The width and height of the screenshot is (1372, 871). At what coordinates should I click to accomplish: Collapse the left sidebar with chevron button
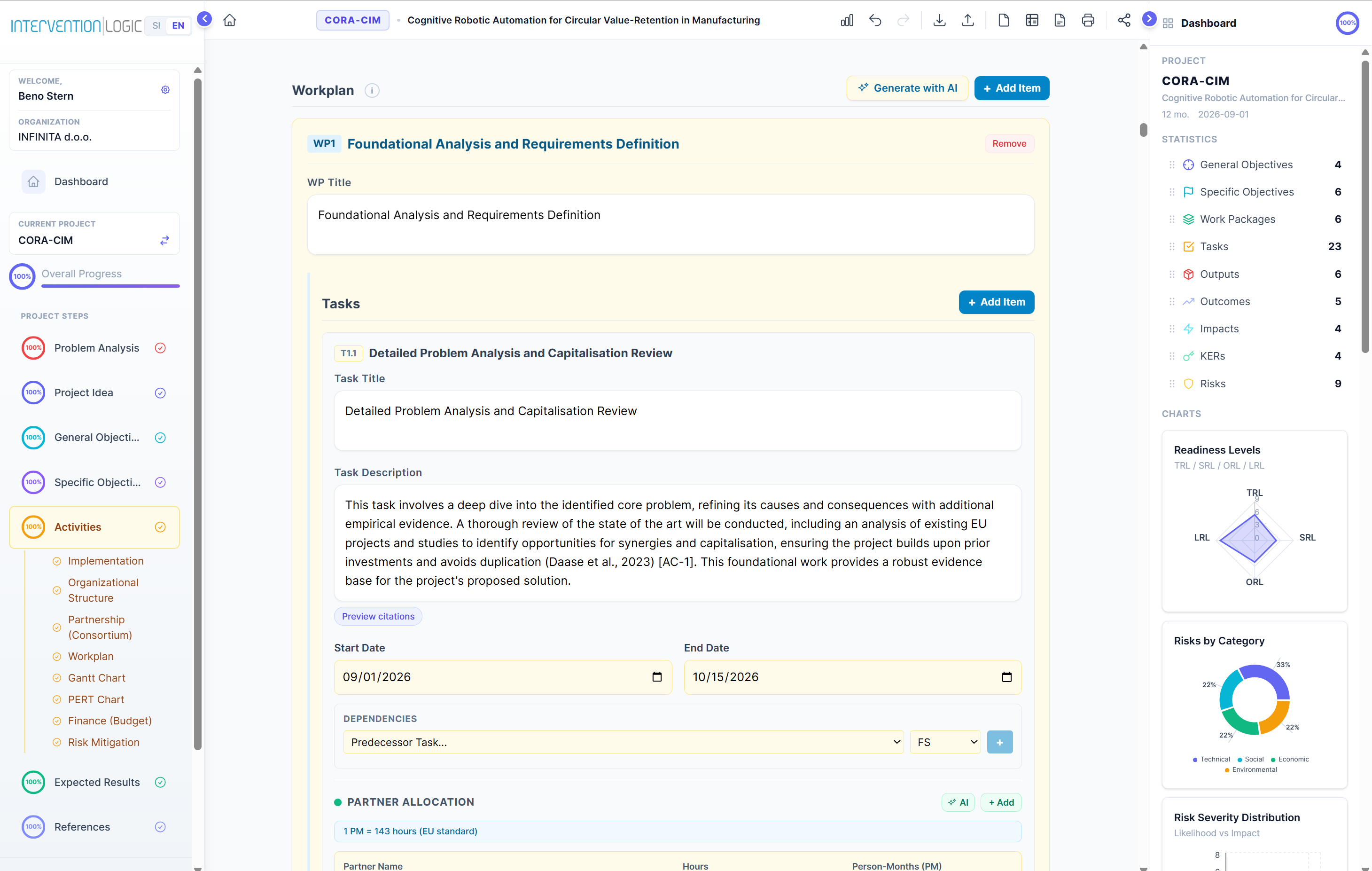coord(204,19)
